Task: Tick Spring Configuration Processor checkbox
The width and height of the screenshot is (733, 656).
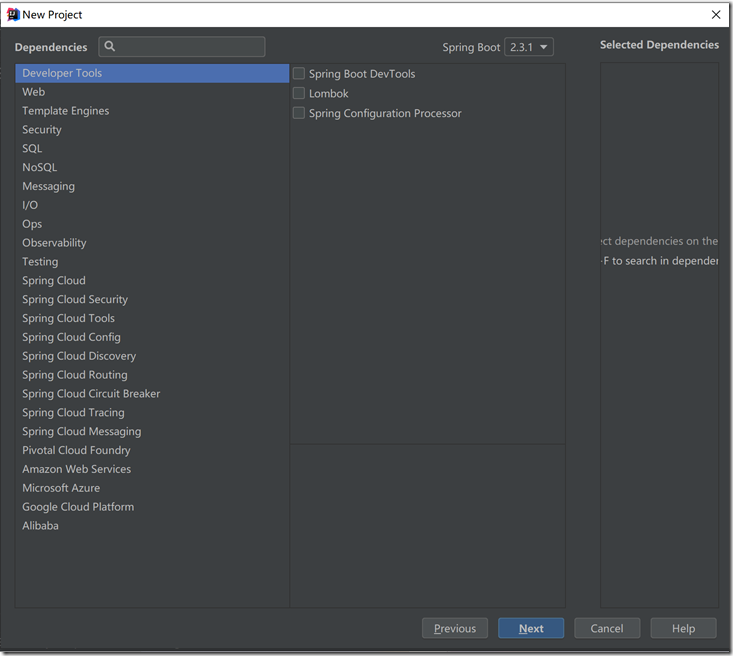Action: [299, 113]
